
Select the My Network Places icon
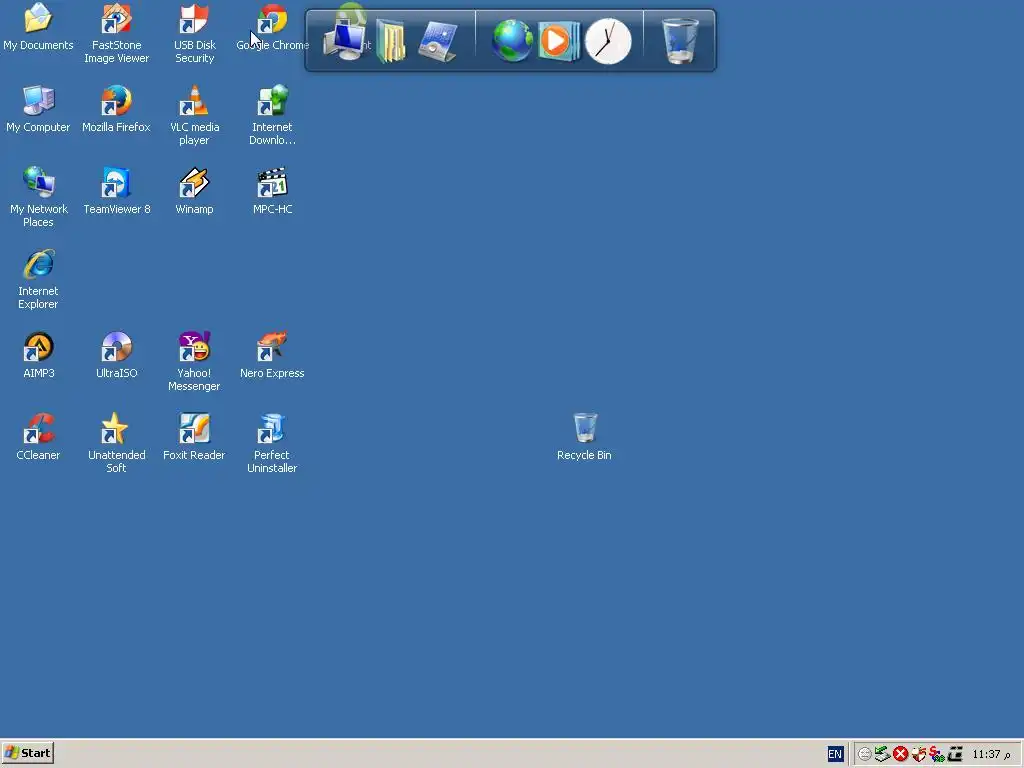click(38, 197)
